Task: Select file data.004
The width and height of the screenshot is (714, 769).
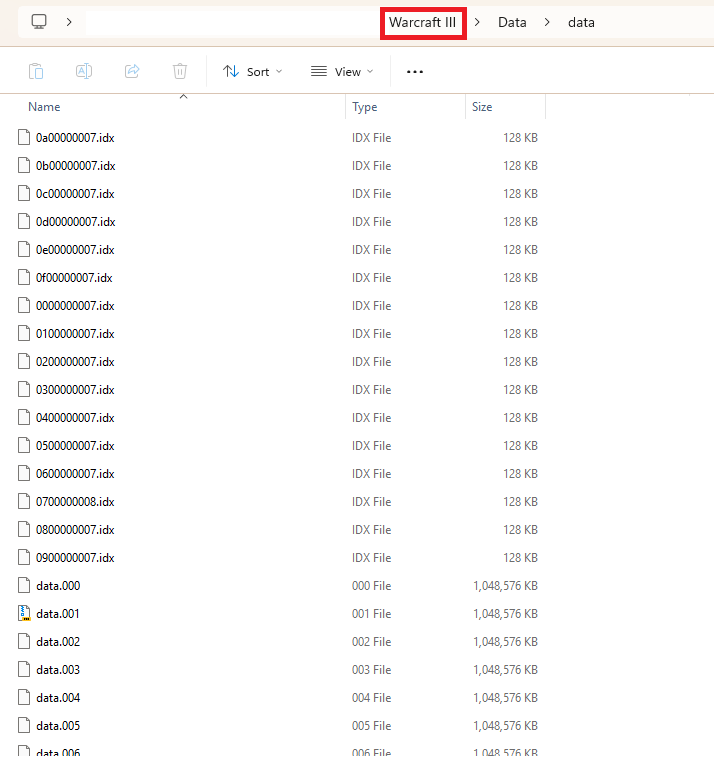Action: coord(58,697)
